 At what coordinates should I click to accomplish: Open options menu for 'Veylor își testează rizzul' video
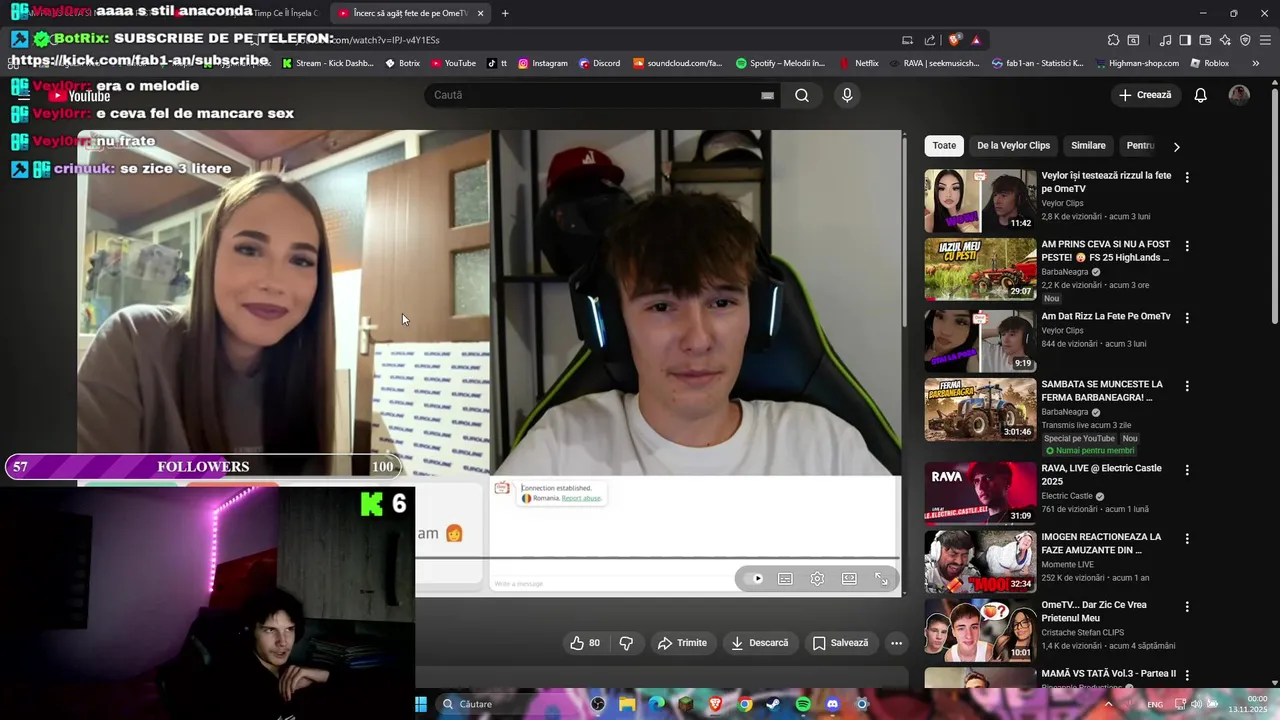(1187, 177)
